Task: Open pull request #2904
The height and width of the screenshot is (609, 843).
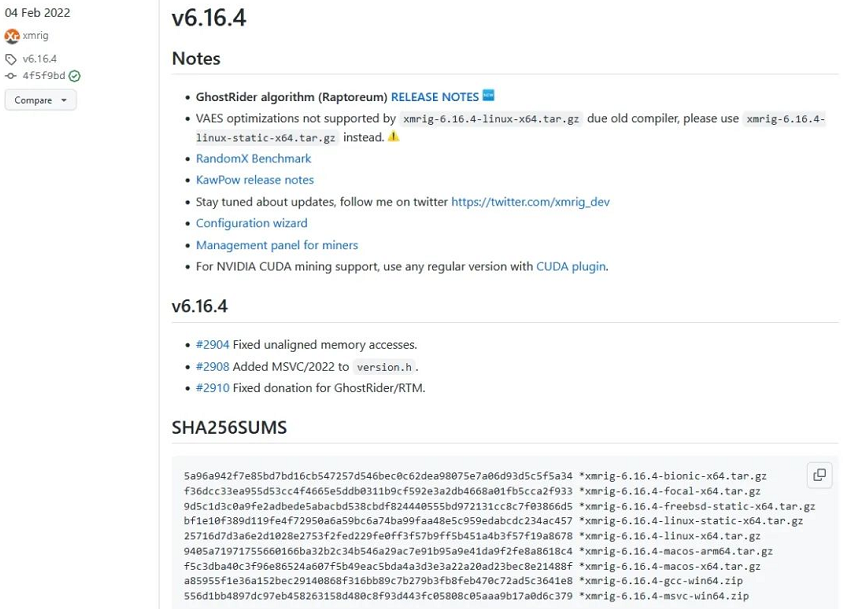Action: click(x=212, y=345)
